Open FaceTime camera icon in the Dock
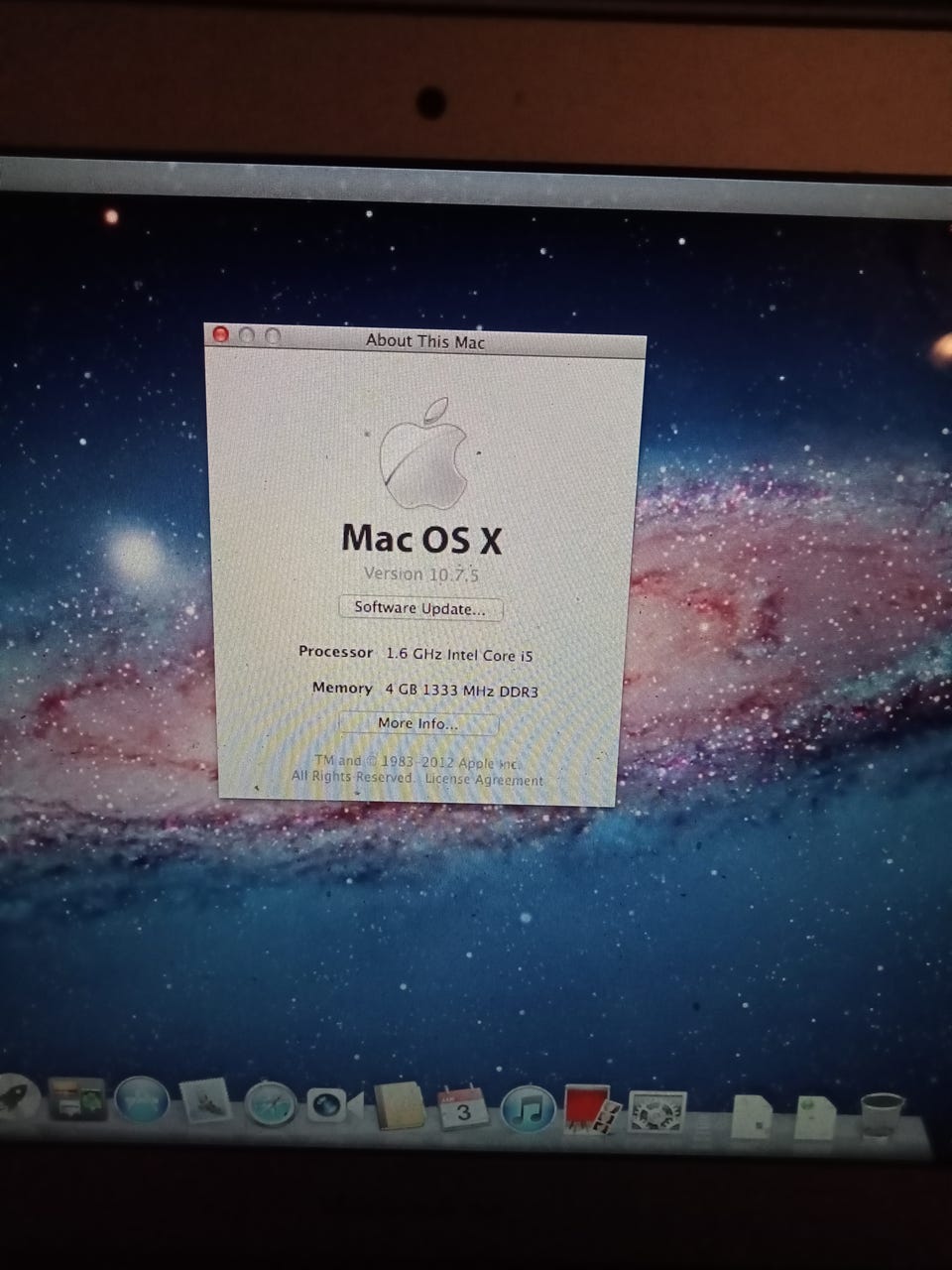The image size is (952, 1270). click(334, 1105)
